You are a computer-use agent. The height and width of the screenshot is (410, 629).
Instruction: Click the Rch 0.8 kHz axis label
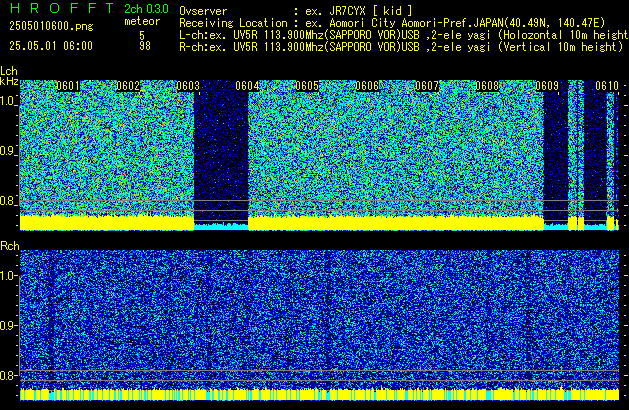8,375
